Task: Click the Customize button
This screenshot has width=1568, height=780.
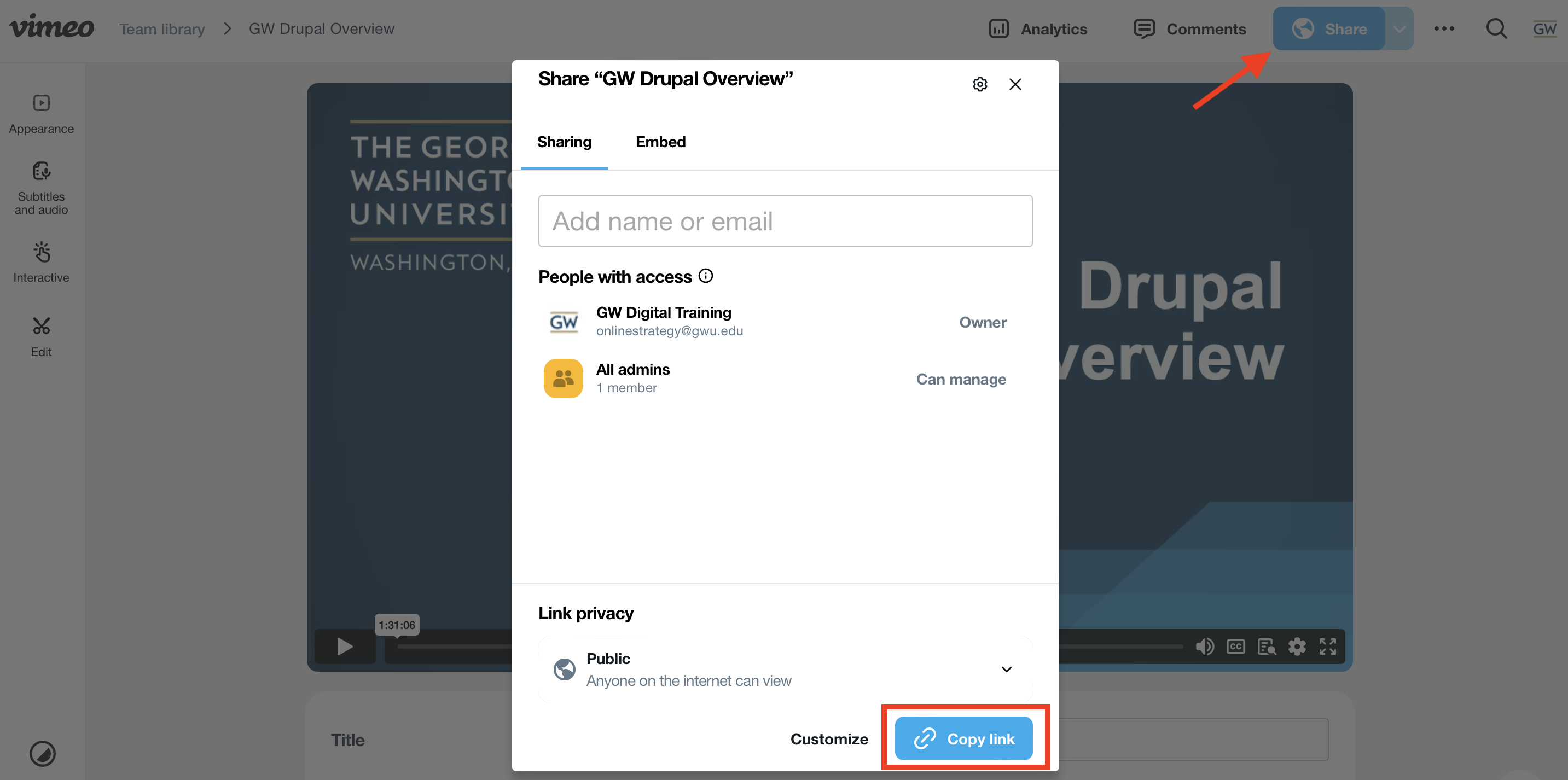Action: [x=829, y=738]
